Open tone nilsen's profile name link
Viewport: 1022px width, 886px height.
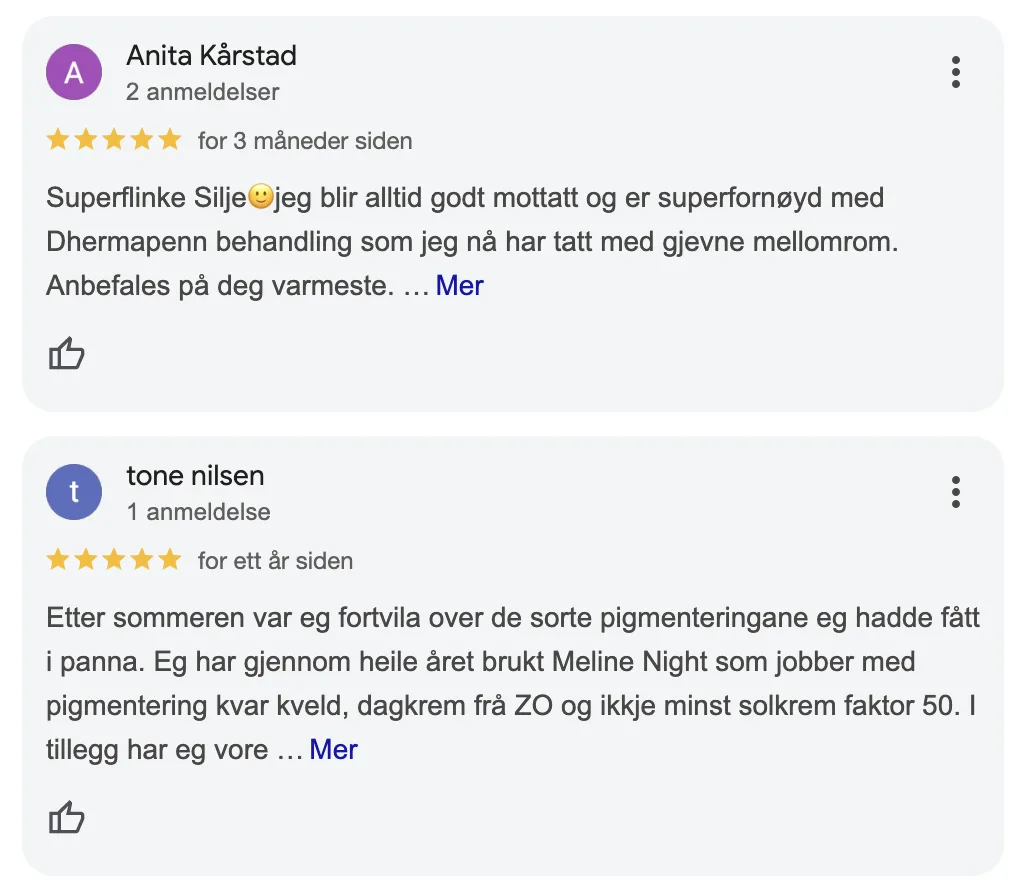(x=195, y=476)
